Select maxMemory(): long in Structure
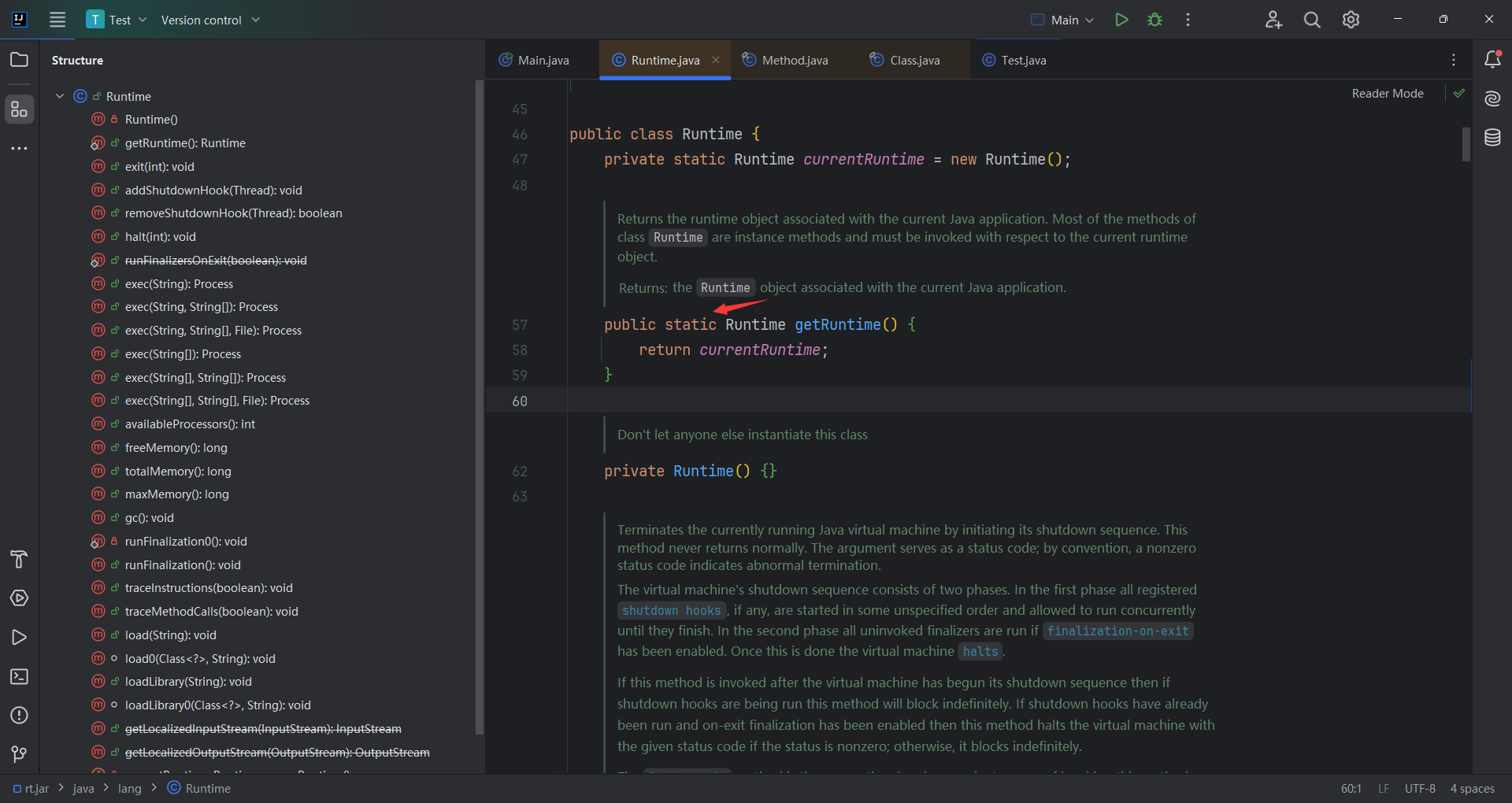1512x803 pixels. pyautogui.click(x=176, y=494)
